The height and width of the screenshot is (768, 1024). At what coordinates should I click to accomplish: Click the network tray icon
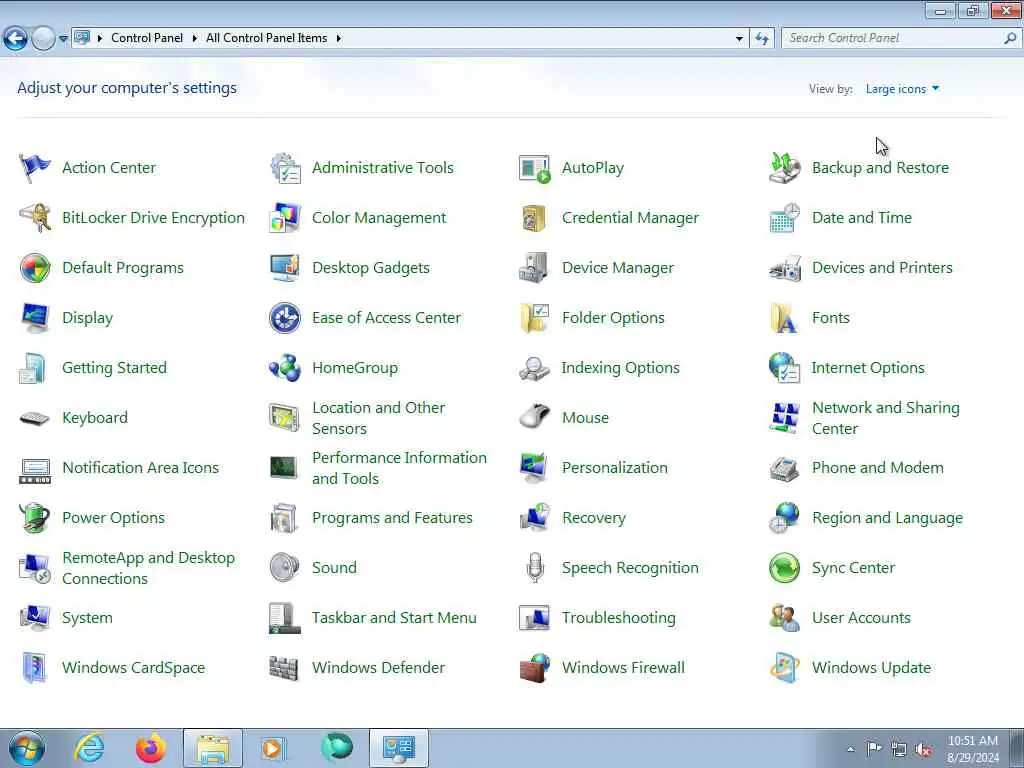click(899, 749)
